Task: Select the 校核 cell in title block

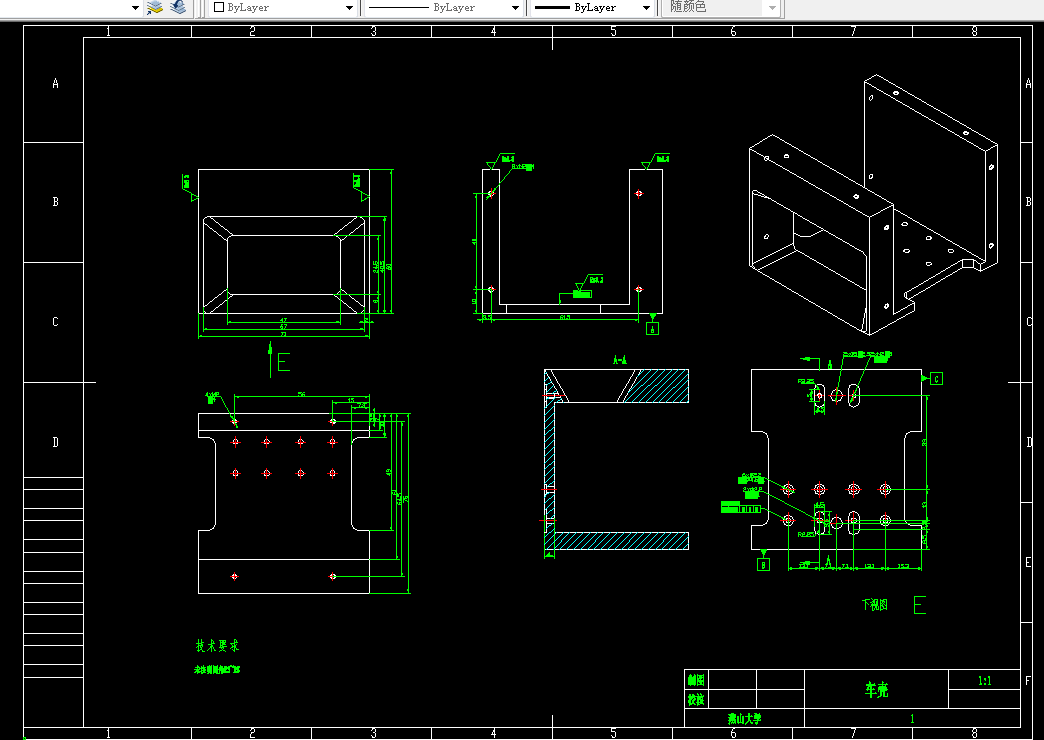Action: (696, 699)
